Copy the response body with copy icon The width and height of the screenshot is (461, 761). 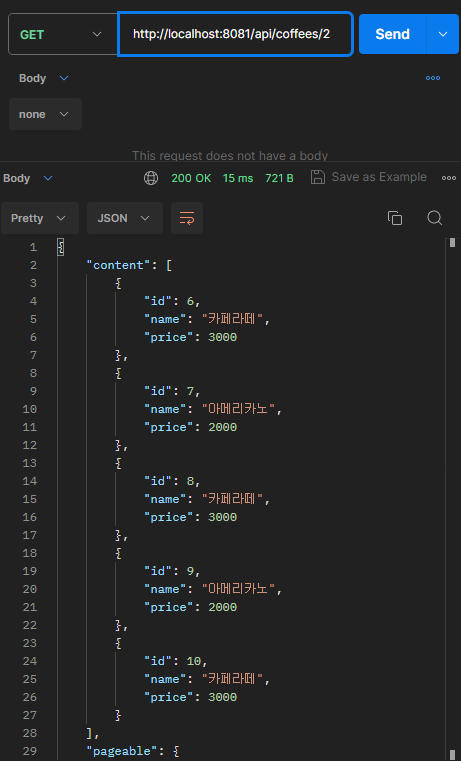pos(395,218)
